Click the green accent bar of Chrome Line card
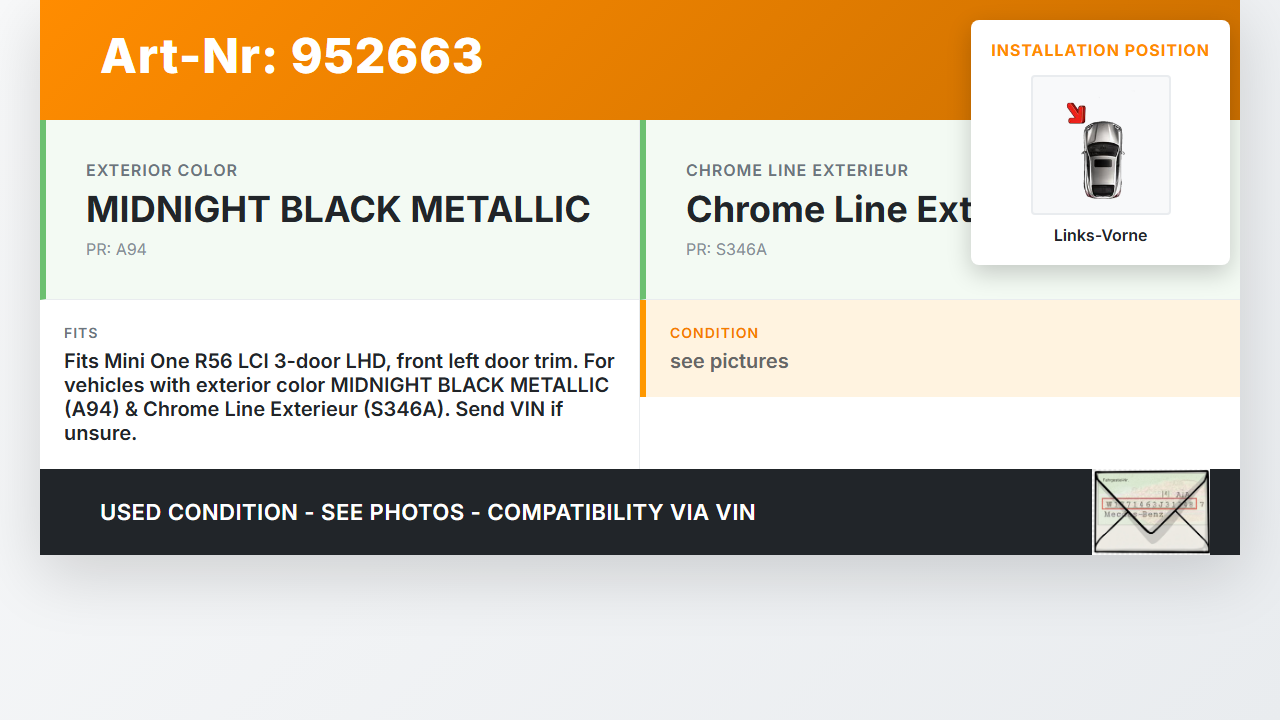 [x=643, y=210]
